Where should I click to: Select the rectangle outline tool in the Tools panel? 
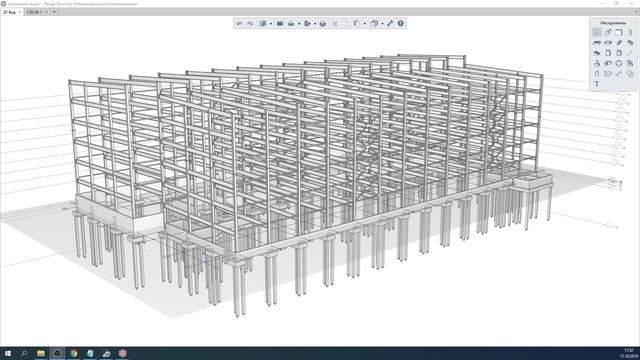point(619,32)
